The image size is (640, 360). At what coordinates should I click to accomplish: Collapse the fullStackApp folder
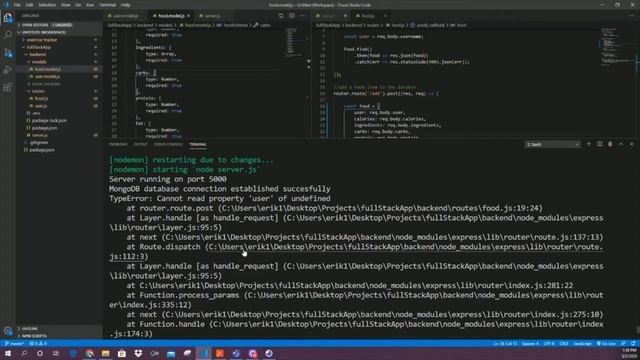[59, 47]
